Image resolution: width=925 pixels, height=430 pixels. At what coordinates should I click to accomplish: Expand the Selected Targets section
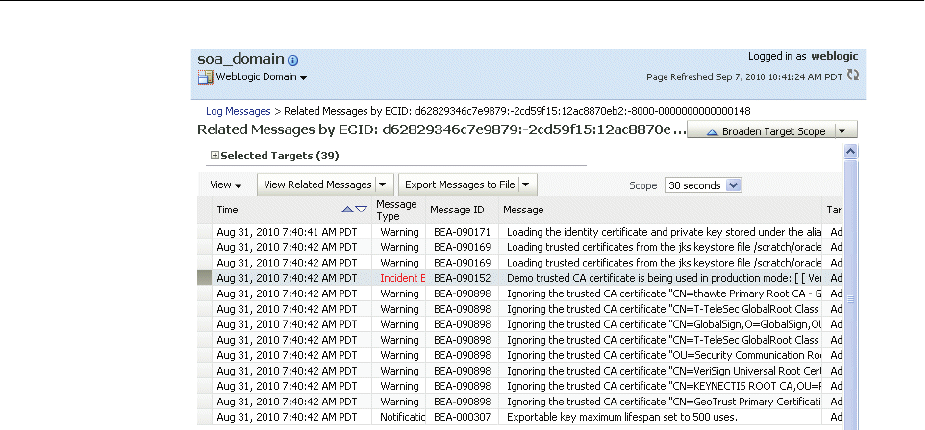214,156
